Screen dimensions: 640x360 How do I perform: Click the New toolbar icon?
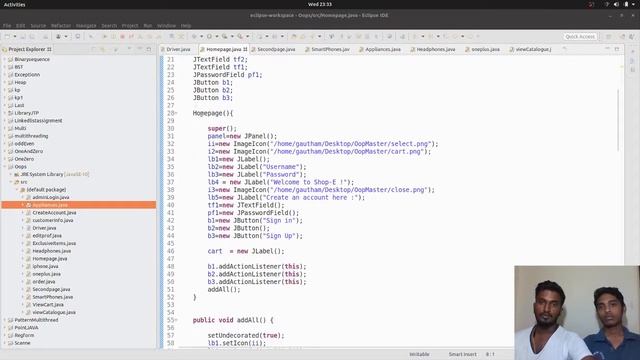click(x=7, y=36)
